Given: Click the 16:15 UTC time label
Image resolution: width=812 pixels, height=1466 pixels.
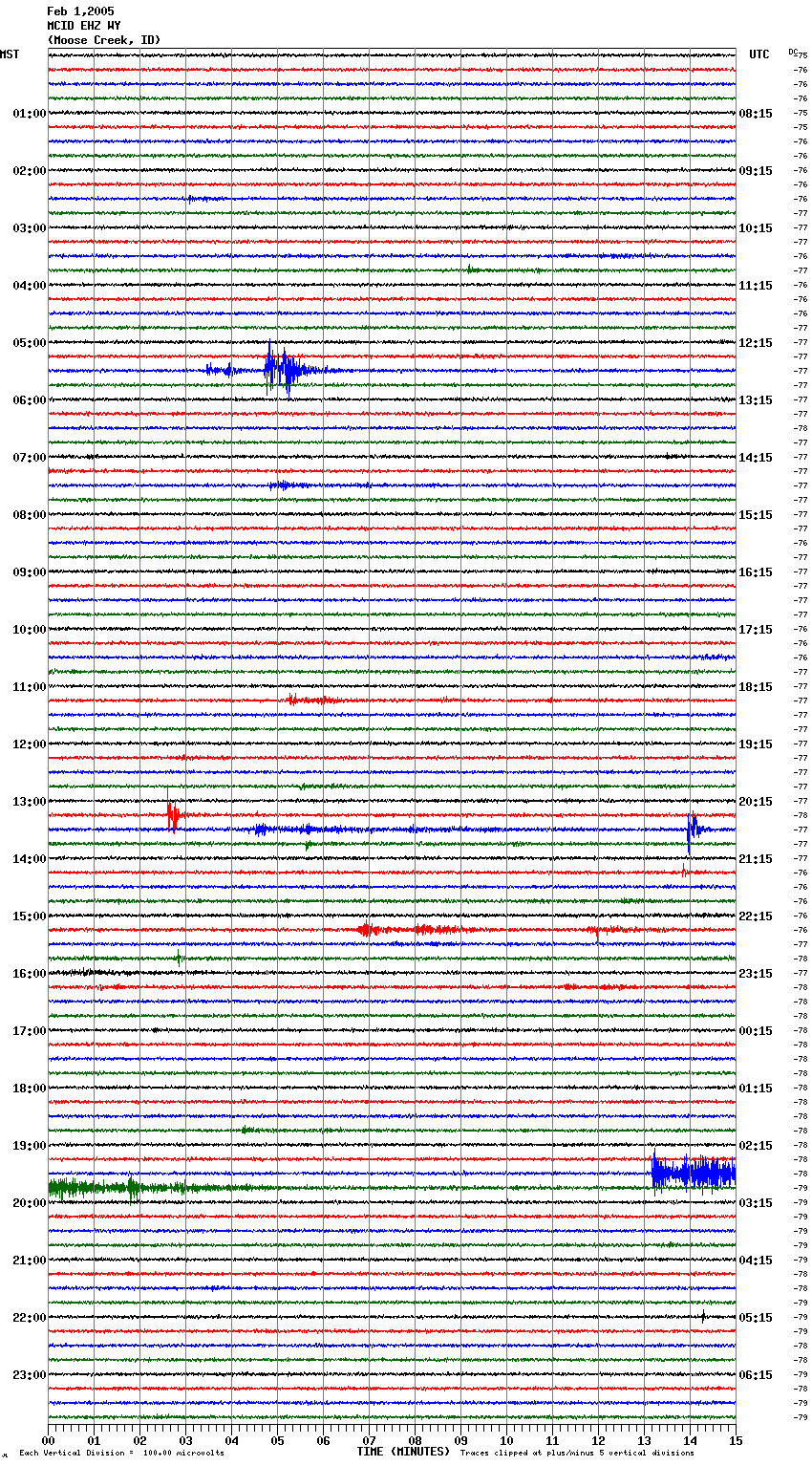Looking at the screenshot, I should 756,572.
